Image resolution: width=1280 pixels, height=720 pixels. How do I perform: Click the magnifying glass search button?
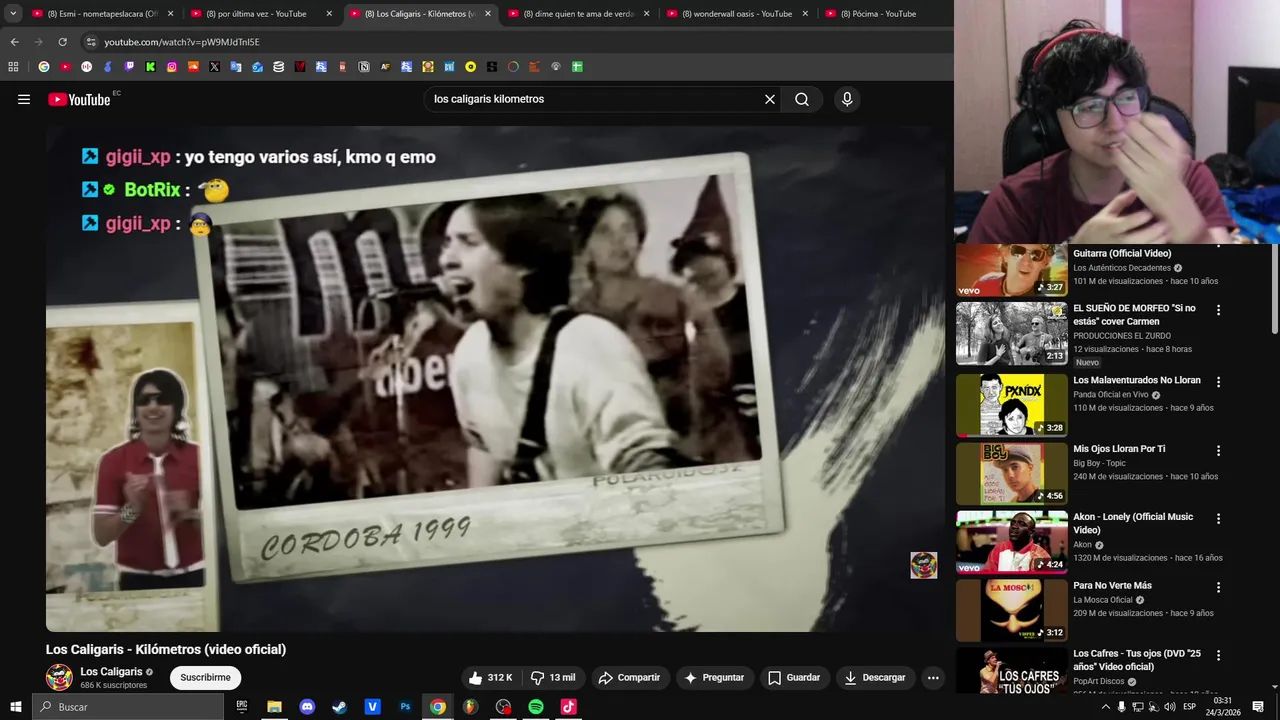tap(802, 99)
